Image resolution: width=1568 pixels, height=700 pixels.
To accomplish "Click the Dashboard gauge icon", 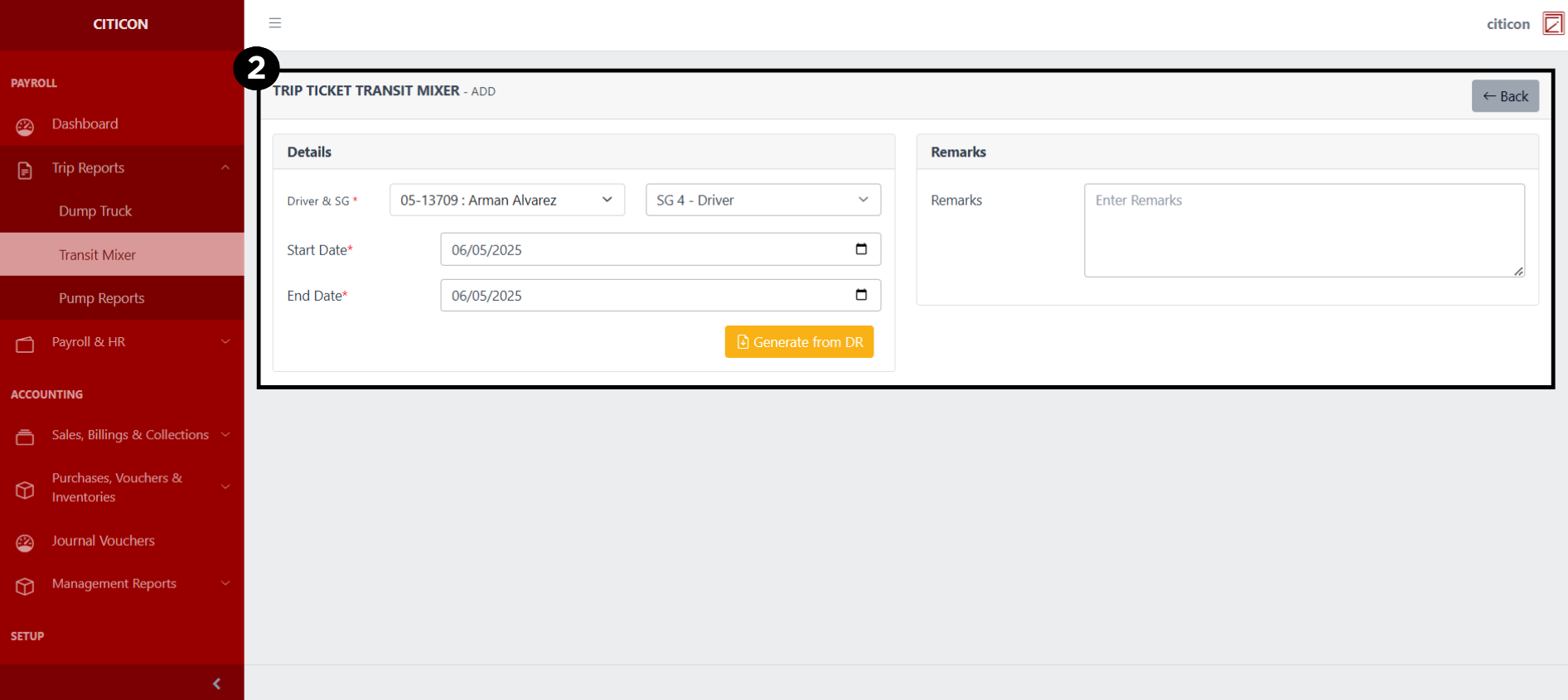I will [x=25, y=127].
